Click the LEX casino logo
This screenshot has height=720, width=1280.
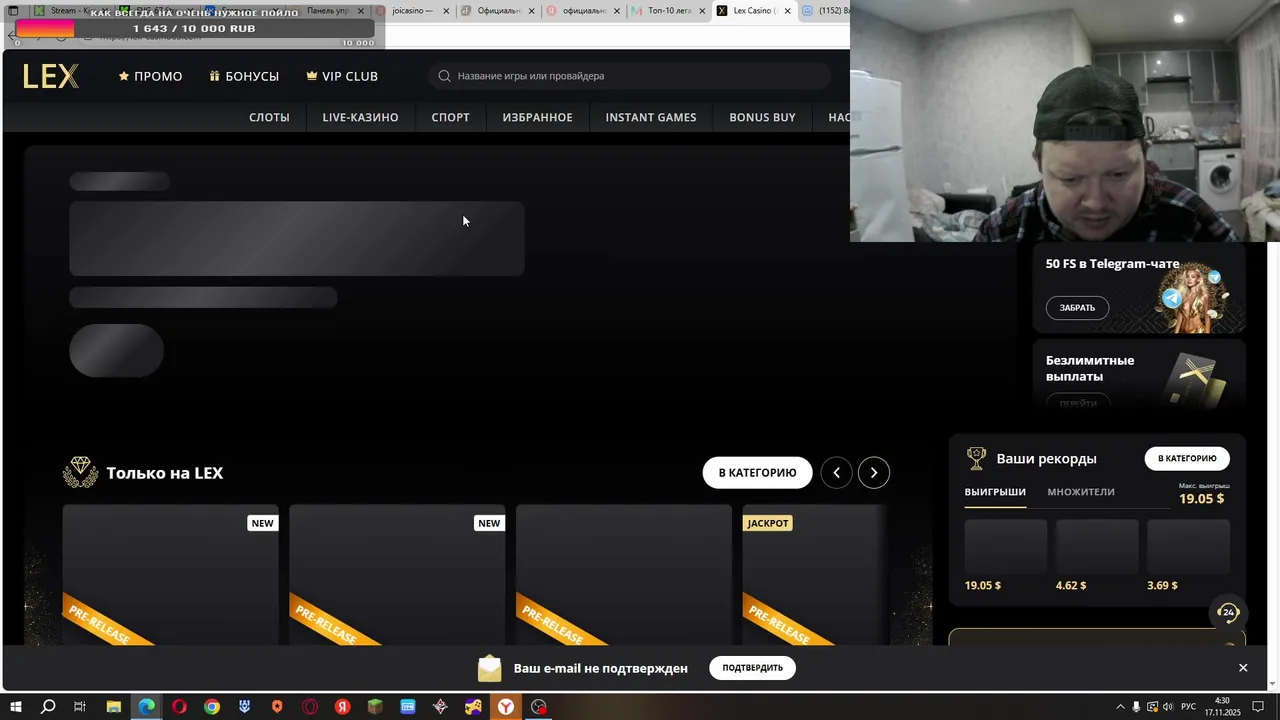click(x=51, y=76)
